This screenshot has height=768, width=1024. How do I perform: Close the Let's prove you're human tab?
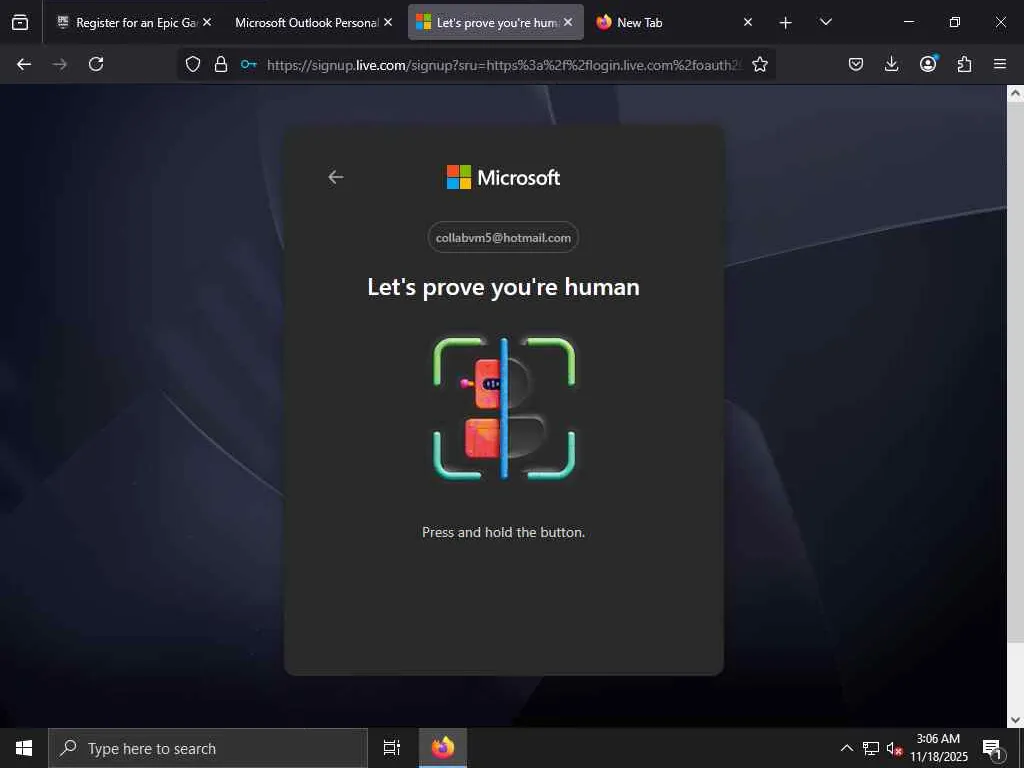[568, 22]
